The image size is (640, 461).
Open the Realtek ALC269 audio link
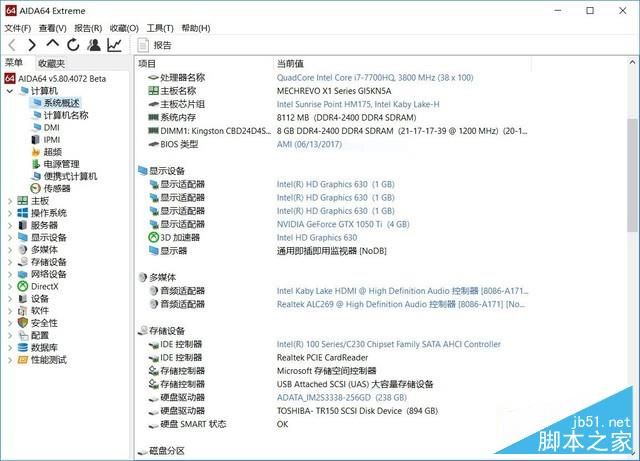pos(401,304)
